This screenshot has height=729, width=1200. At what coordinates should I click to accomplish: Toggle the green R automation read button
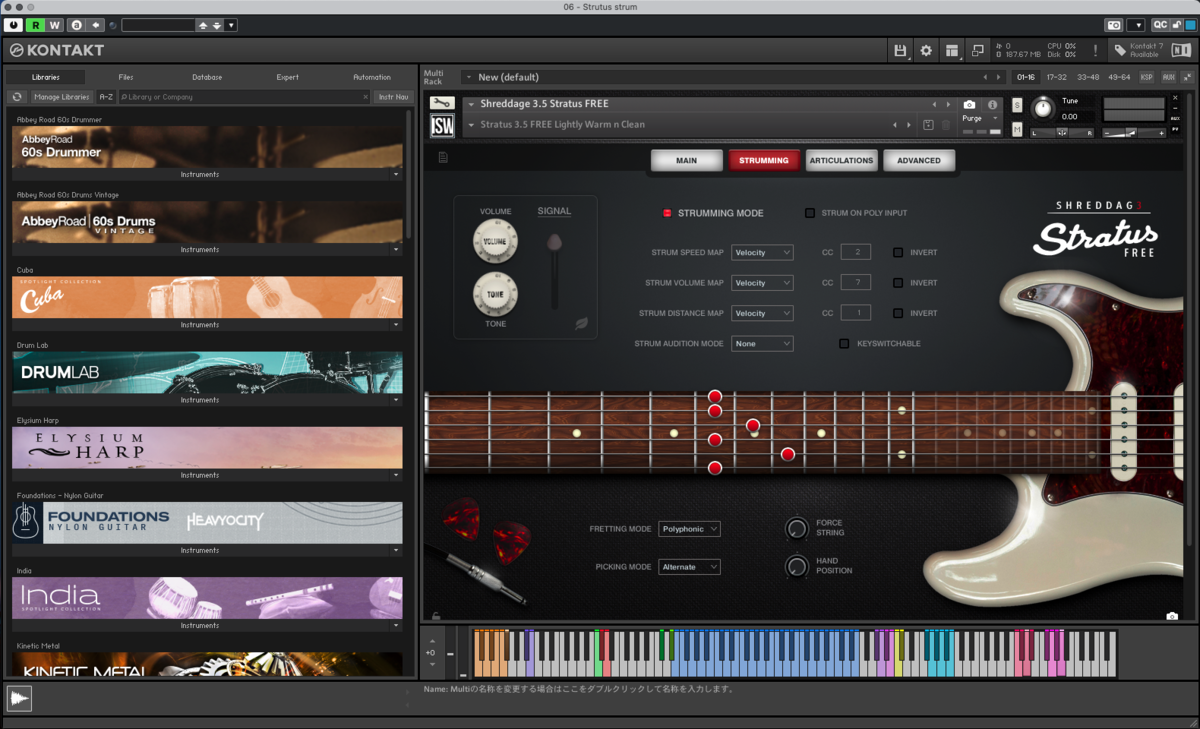[35, 24]
